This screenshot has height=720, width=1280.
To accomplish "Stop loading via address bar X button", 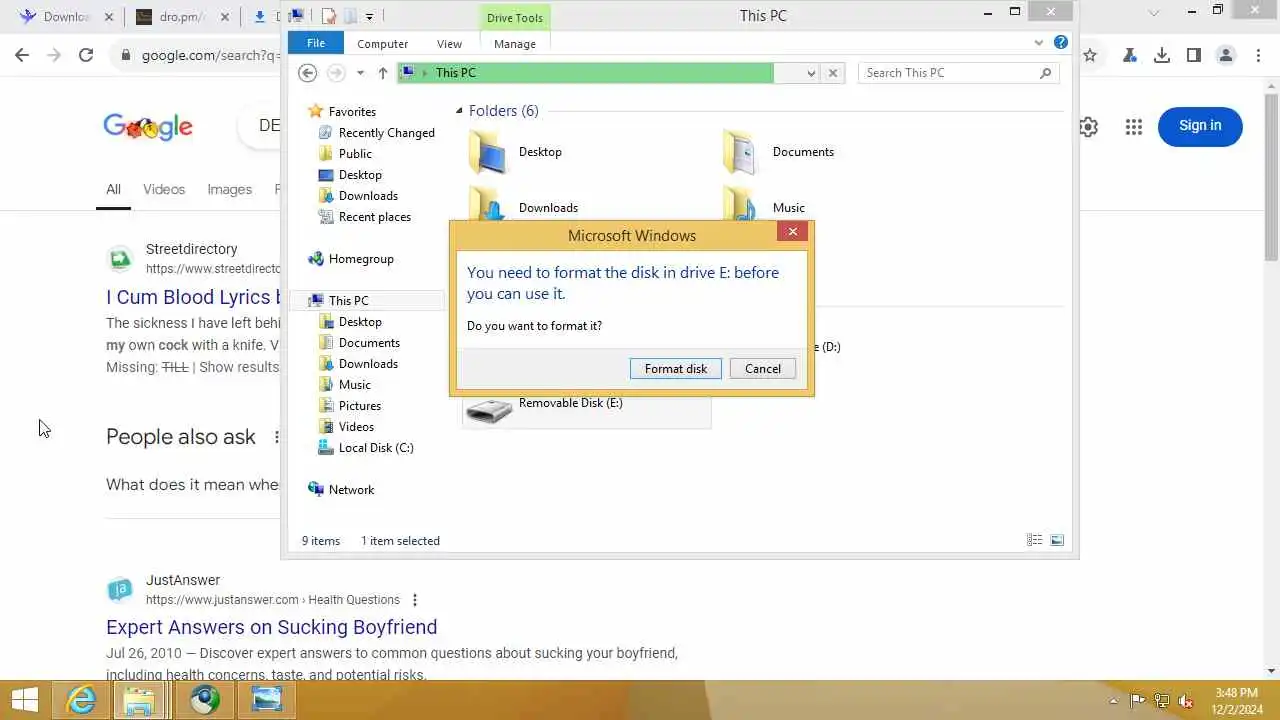I will click(x=833, y=73).
